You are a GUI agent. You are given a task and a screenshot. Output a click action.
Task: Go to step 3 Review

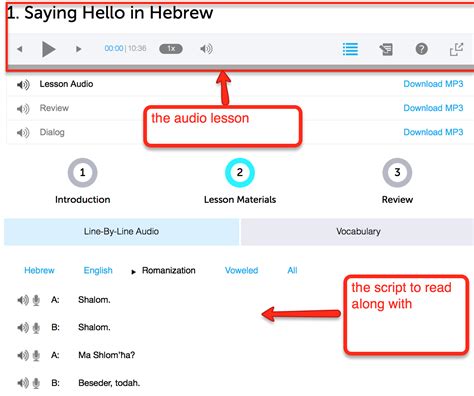pos(397,173)
